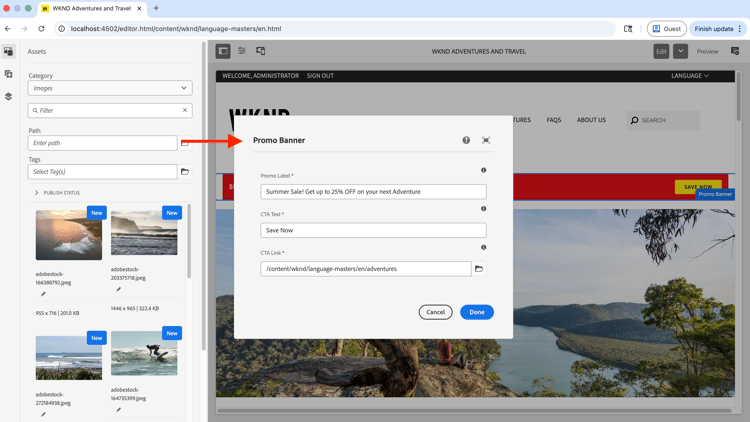Screen dimensions: 750x422
Task: Click SIGN OUT link in page header
Action: (x=320, y=76)
